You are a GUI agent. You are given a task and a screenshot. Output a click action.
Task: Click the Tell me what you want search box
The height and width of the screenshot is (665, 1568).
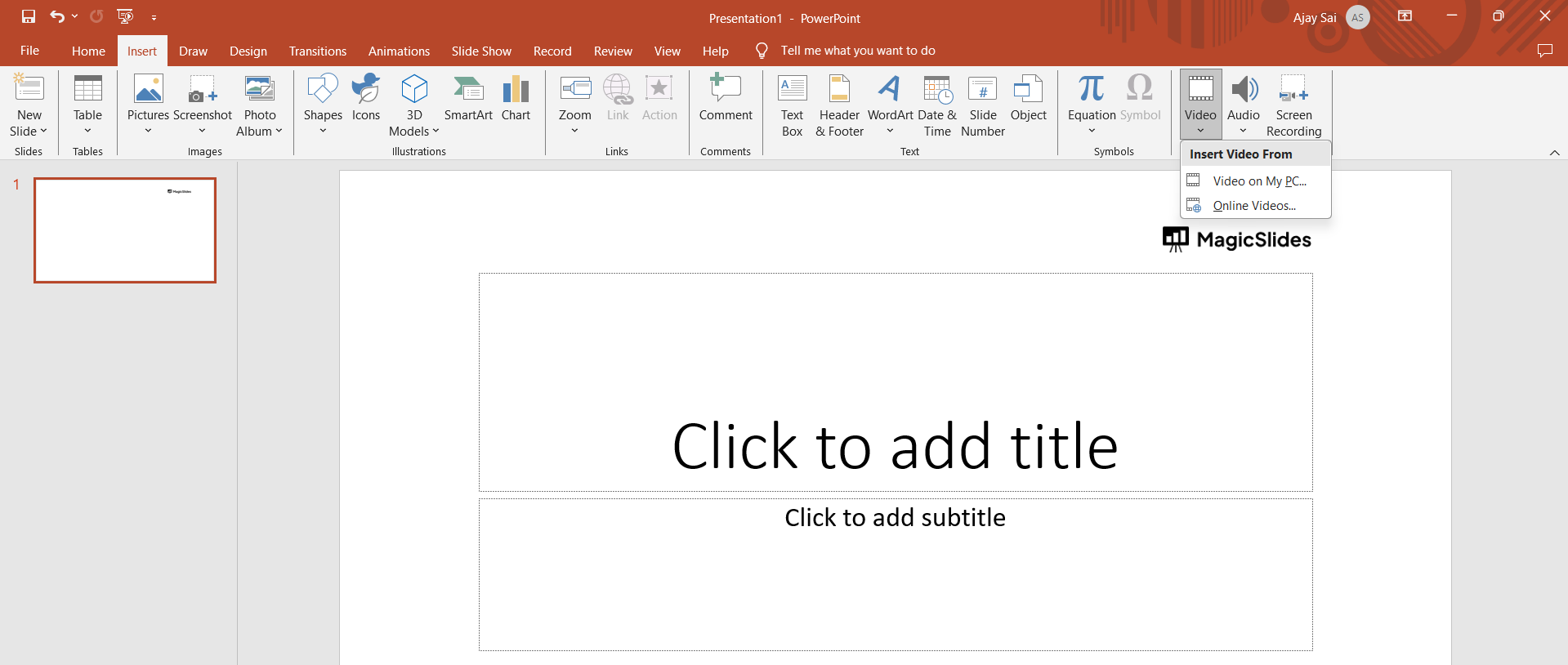pyautogui.click(x=857, y=51)
